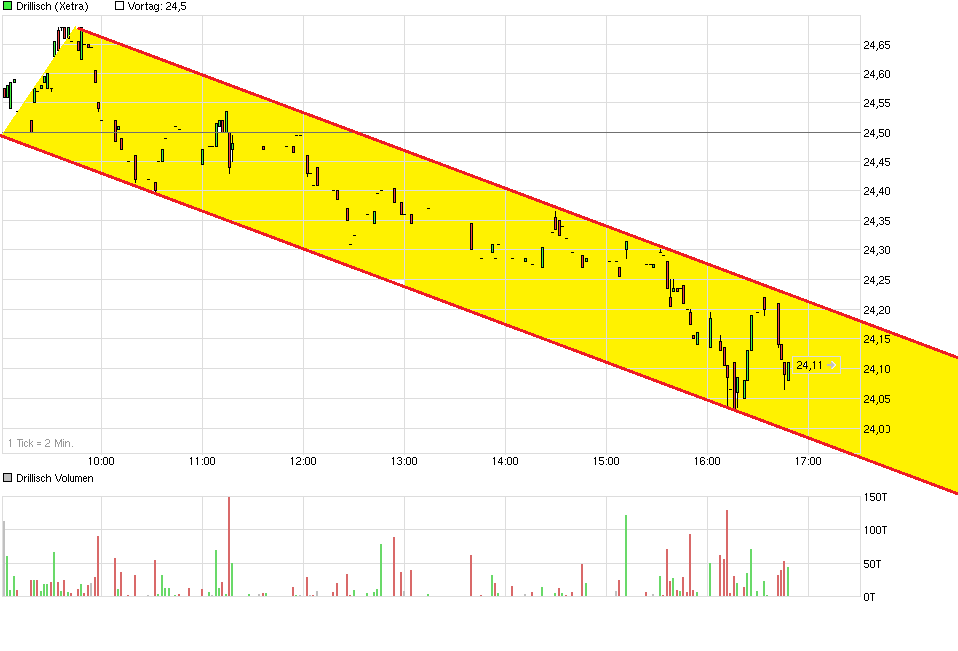Click the 0T volume axis label
The height and width of the screenshot is (651, 958).
click(869, 597)
